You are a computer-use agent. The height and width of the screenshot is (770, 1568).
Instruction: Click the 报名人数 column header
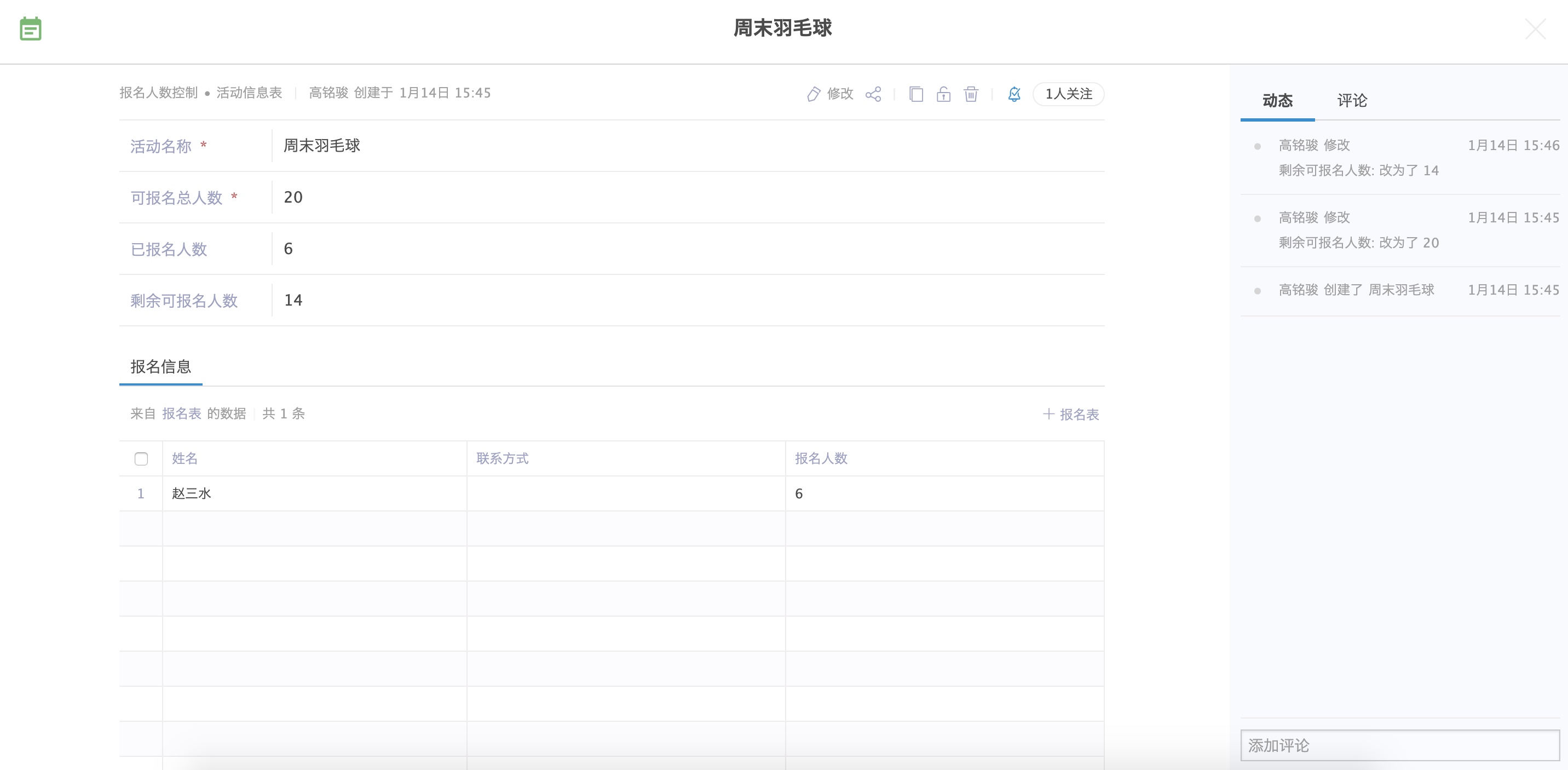pyautogui.click(x=821, y=458)
